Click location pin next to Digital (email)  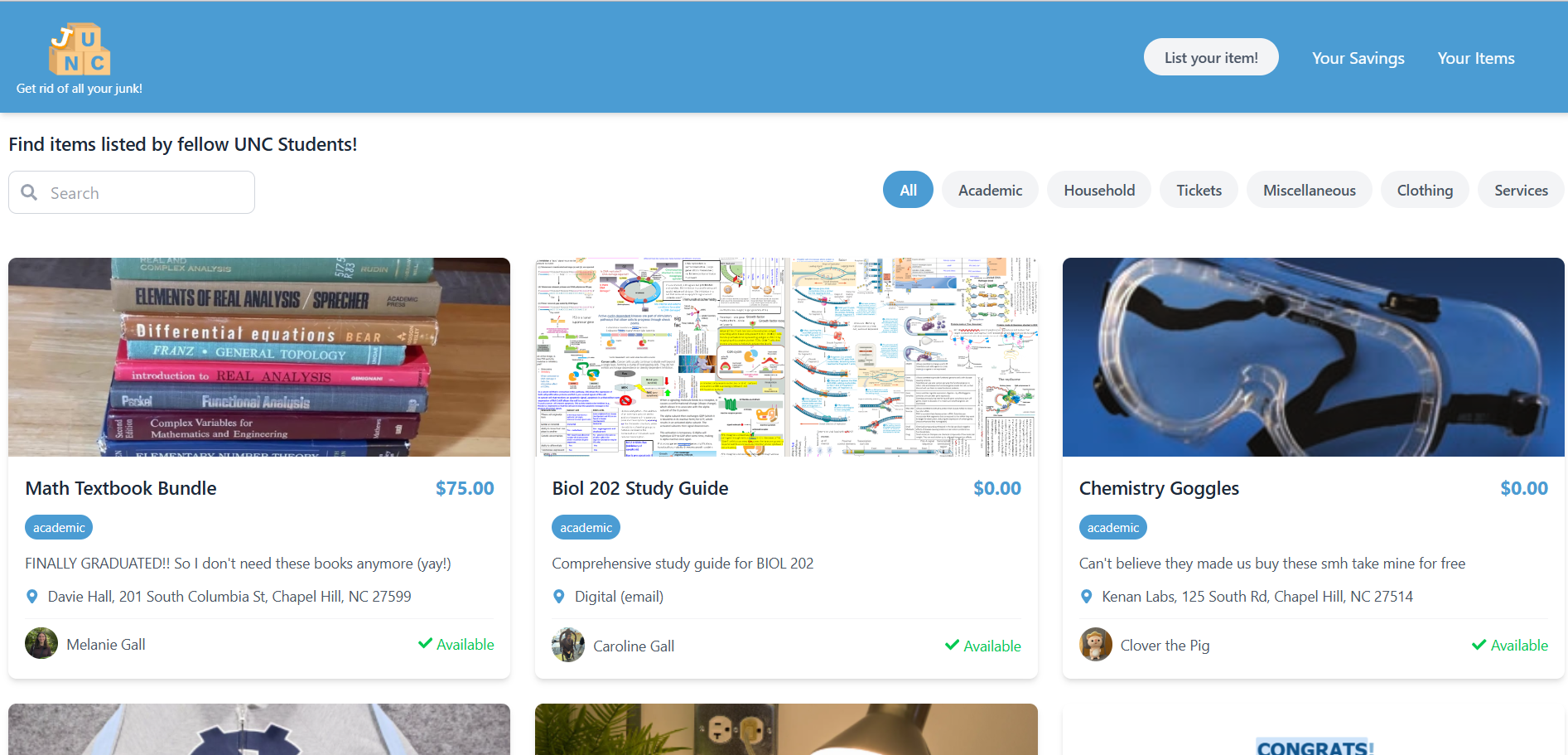559,597
